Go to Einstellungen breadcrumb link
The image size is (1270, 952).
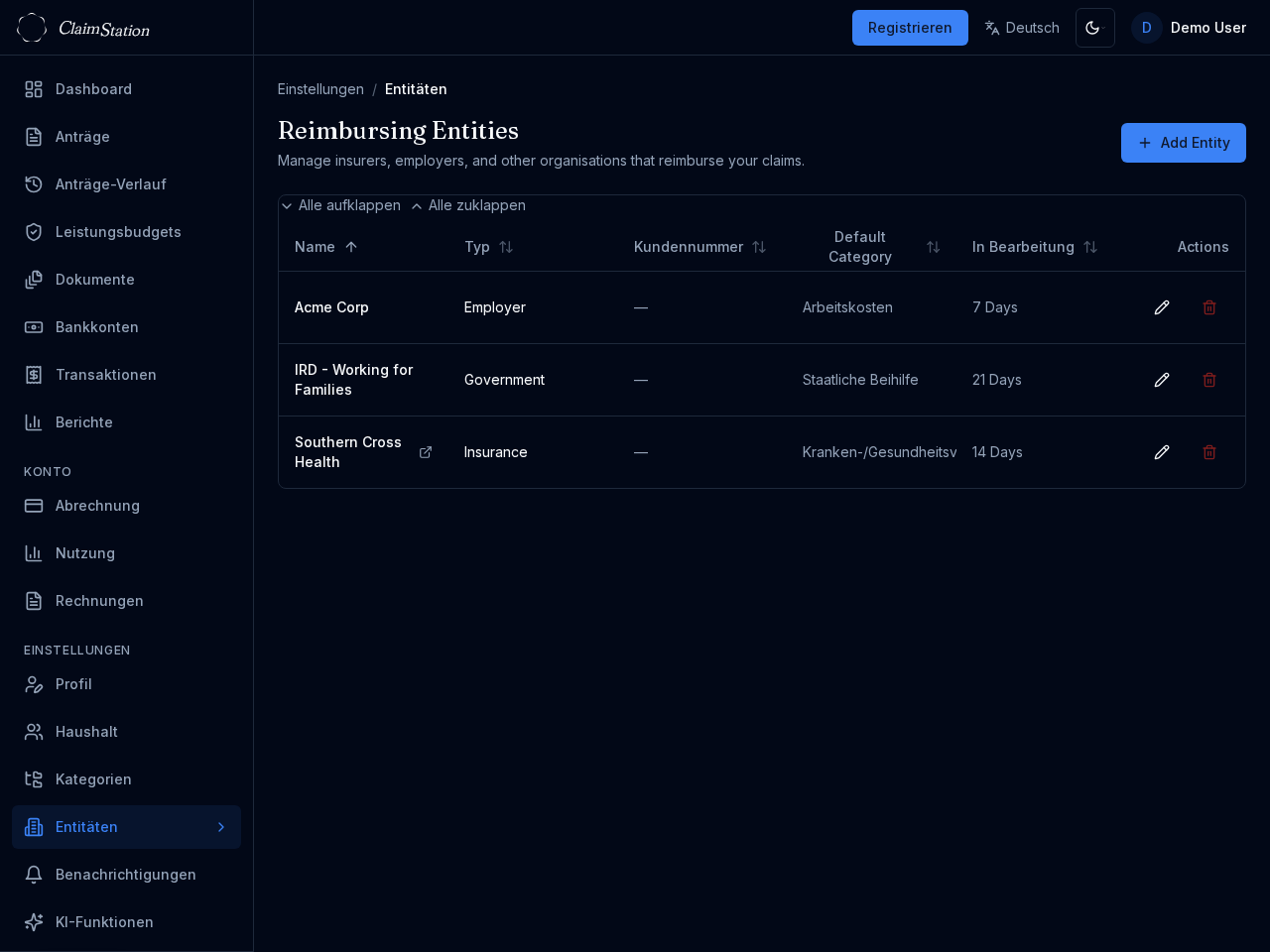click(x=320, y=89)
